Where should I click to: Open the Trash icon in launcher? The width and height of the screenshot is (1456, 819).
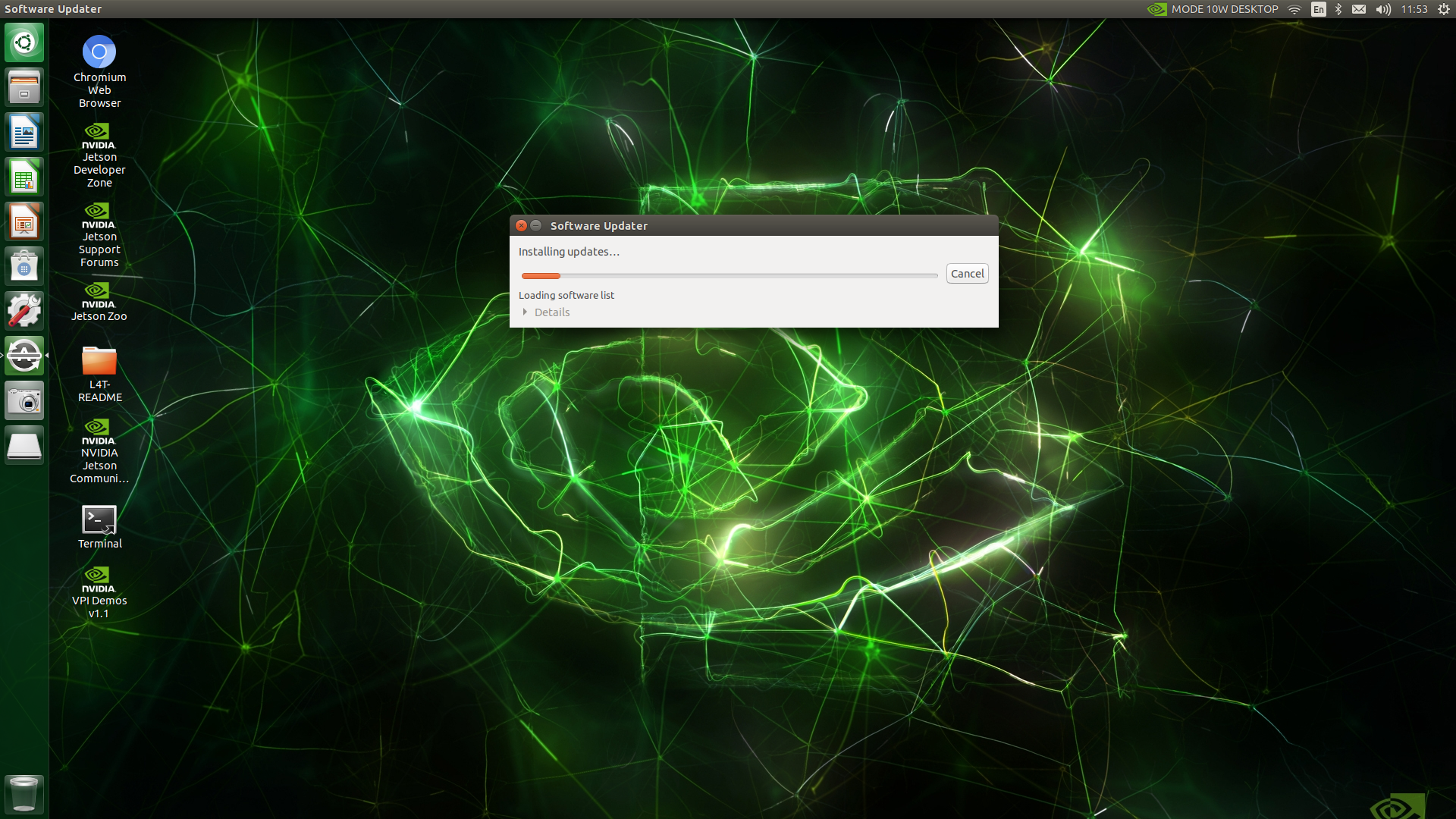click(x=24, y=793)
